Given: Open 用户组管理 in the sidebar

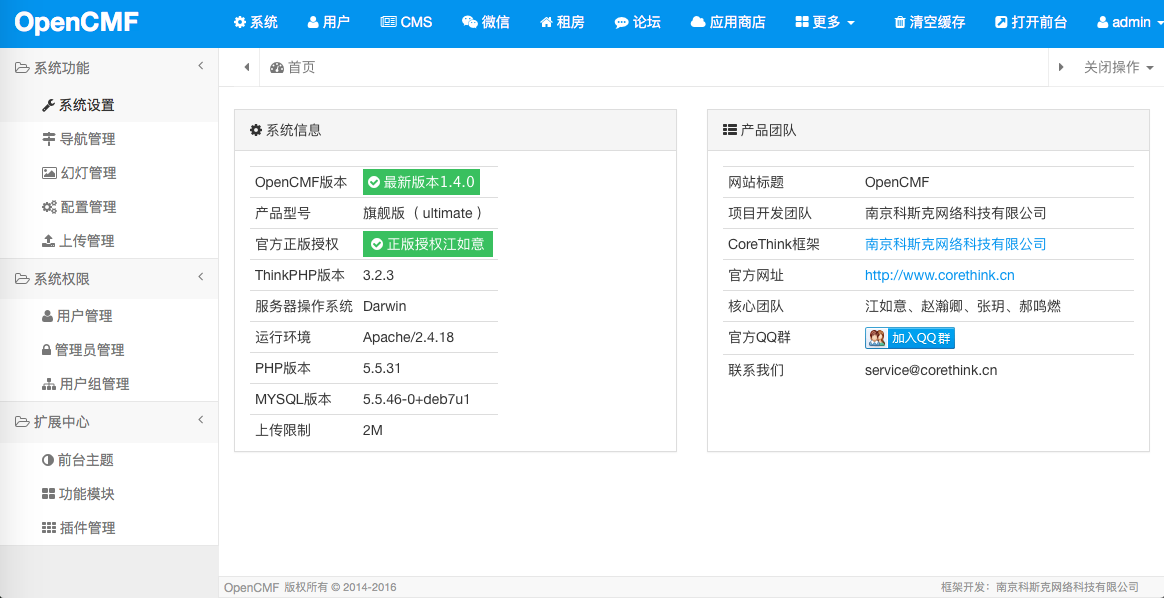Looking at the screenshot, I should (x=109, y=385).
